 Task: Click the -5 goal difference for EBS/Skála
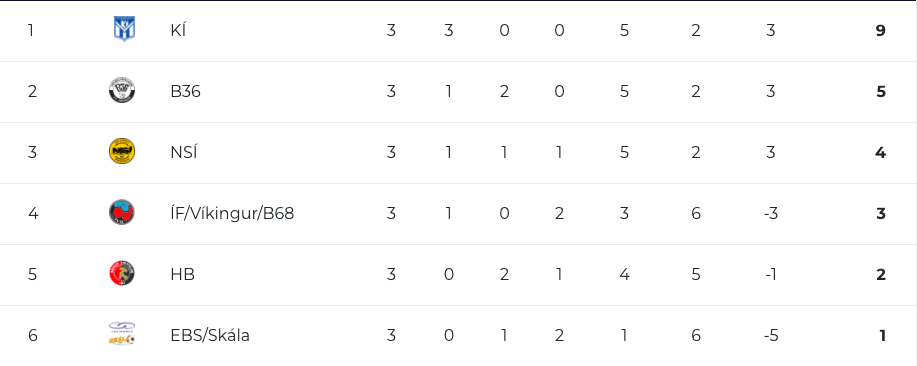771,336
